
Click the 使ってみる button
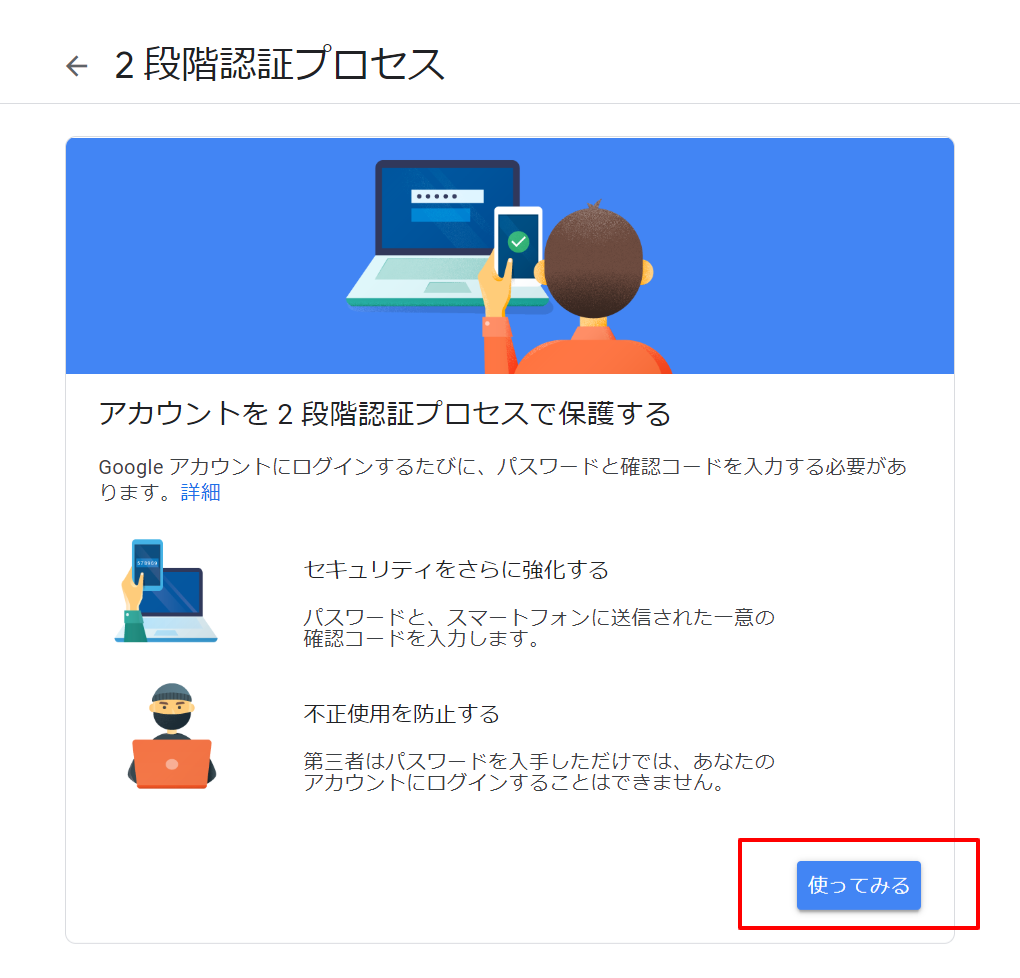click(x=859, y=885)
